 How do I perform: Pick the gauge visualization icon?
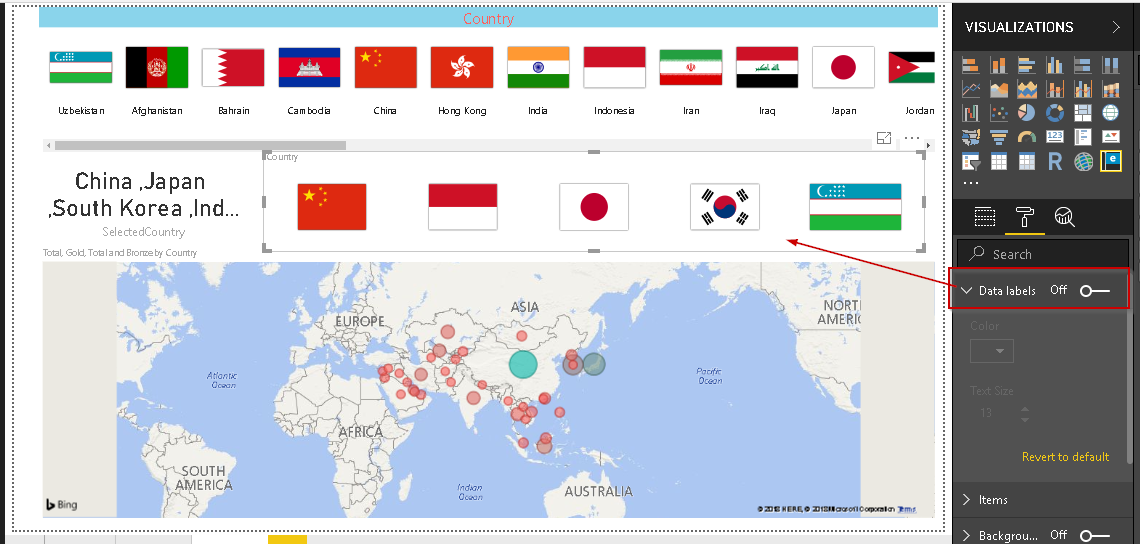[x=1027, y=137]
